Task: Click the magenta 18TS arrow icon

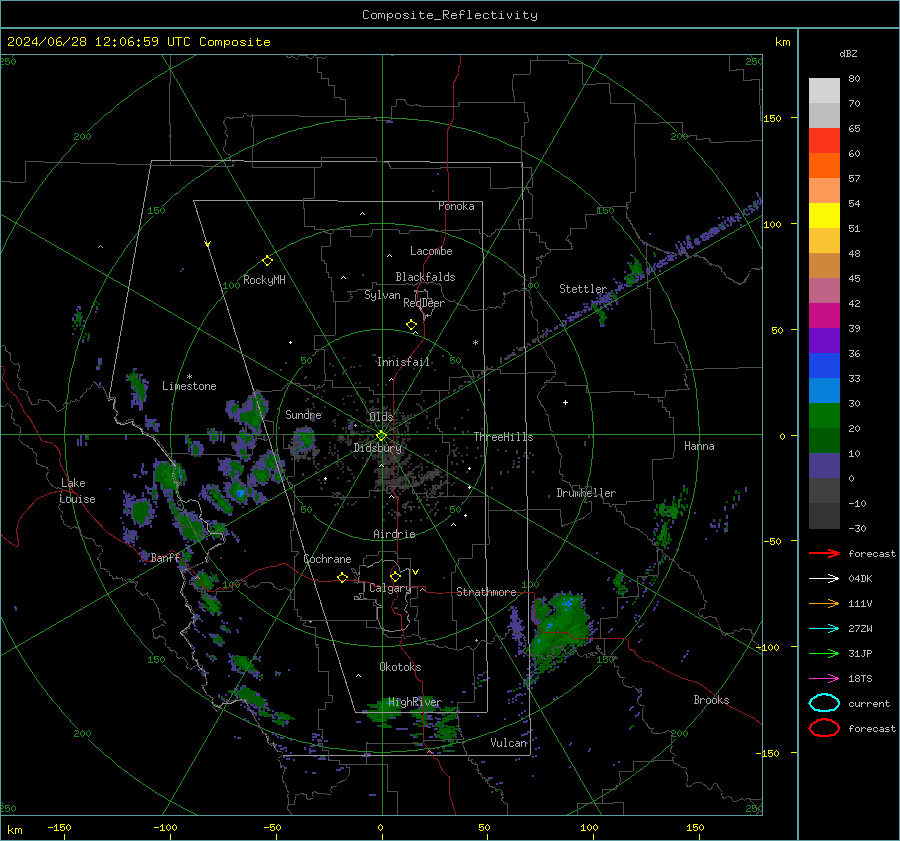Action: [x=824, y=679]
